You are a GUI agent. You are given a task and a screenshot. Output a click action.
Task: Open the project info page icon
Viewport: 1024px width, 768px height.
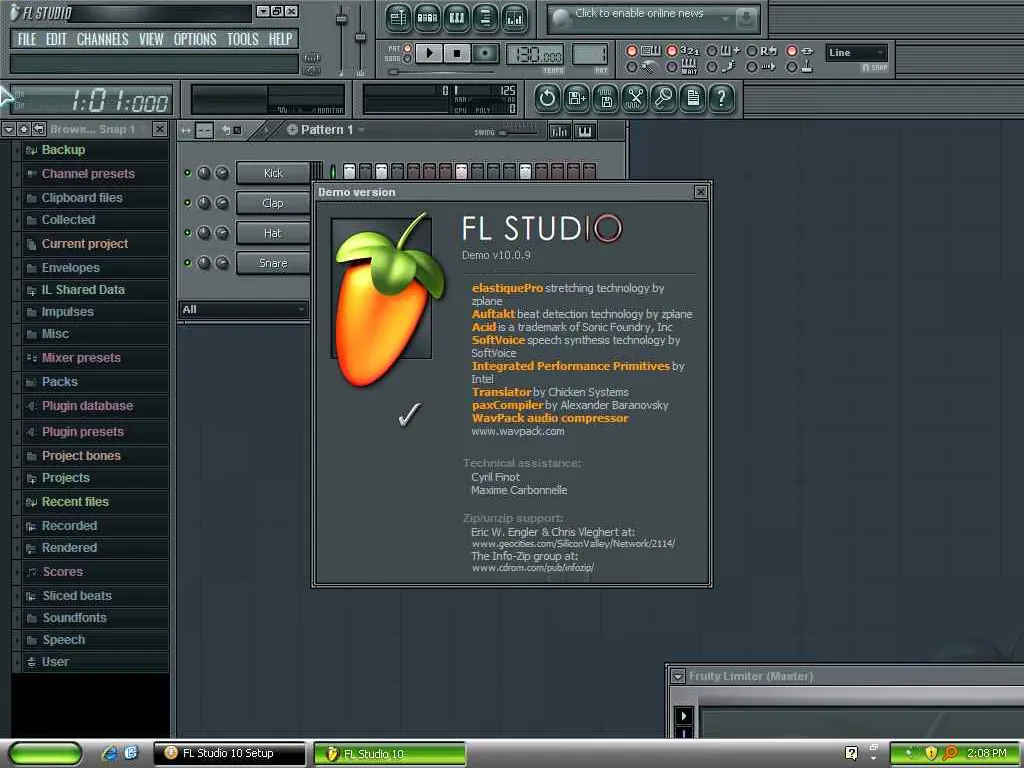tap(693, 99)
